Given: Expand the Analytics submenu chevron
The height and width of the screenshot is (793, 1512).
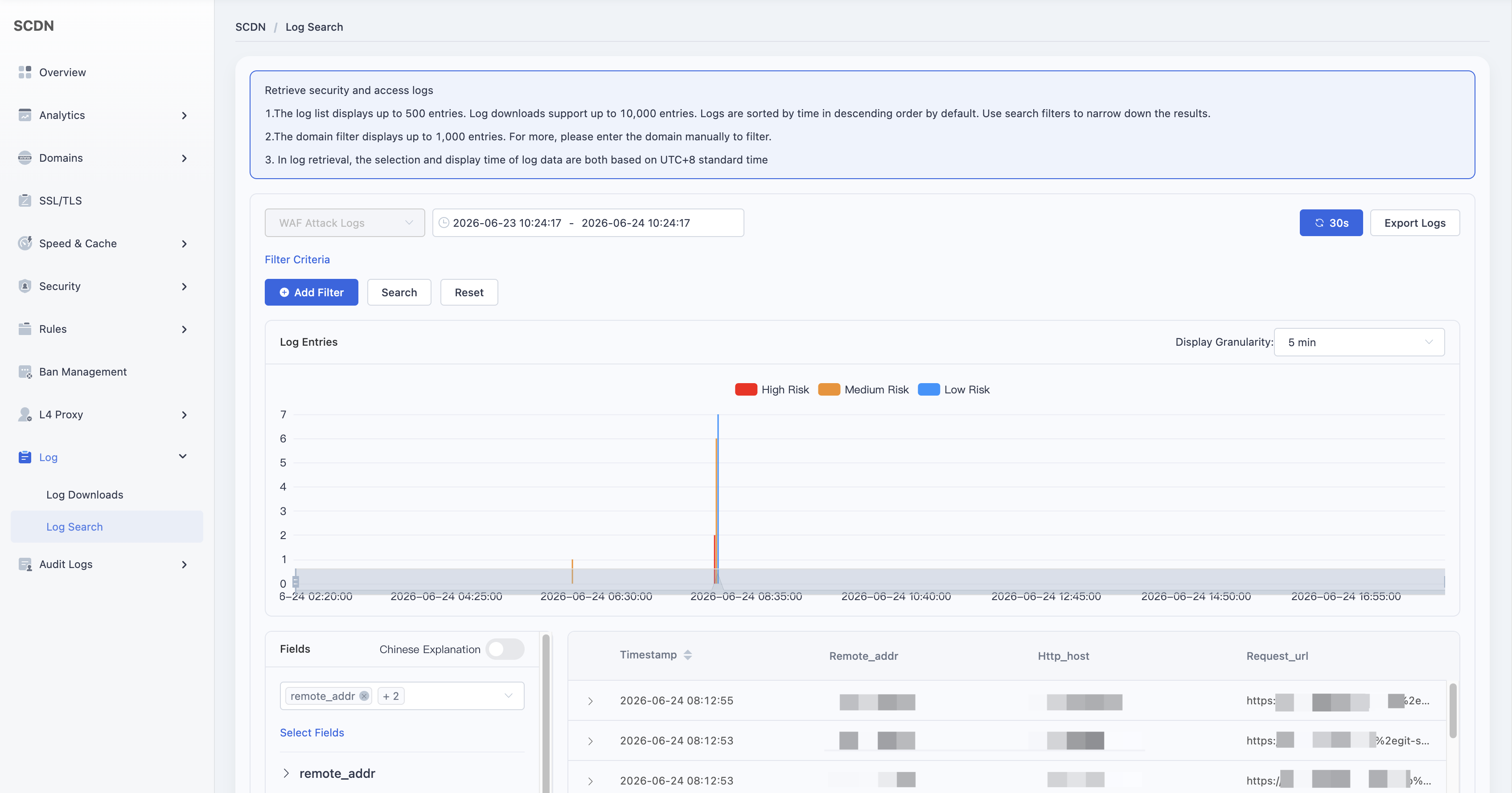Looking at the screenshot, I should pos(184,115).
